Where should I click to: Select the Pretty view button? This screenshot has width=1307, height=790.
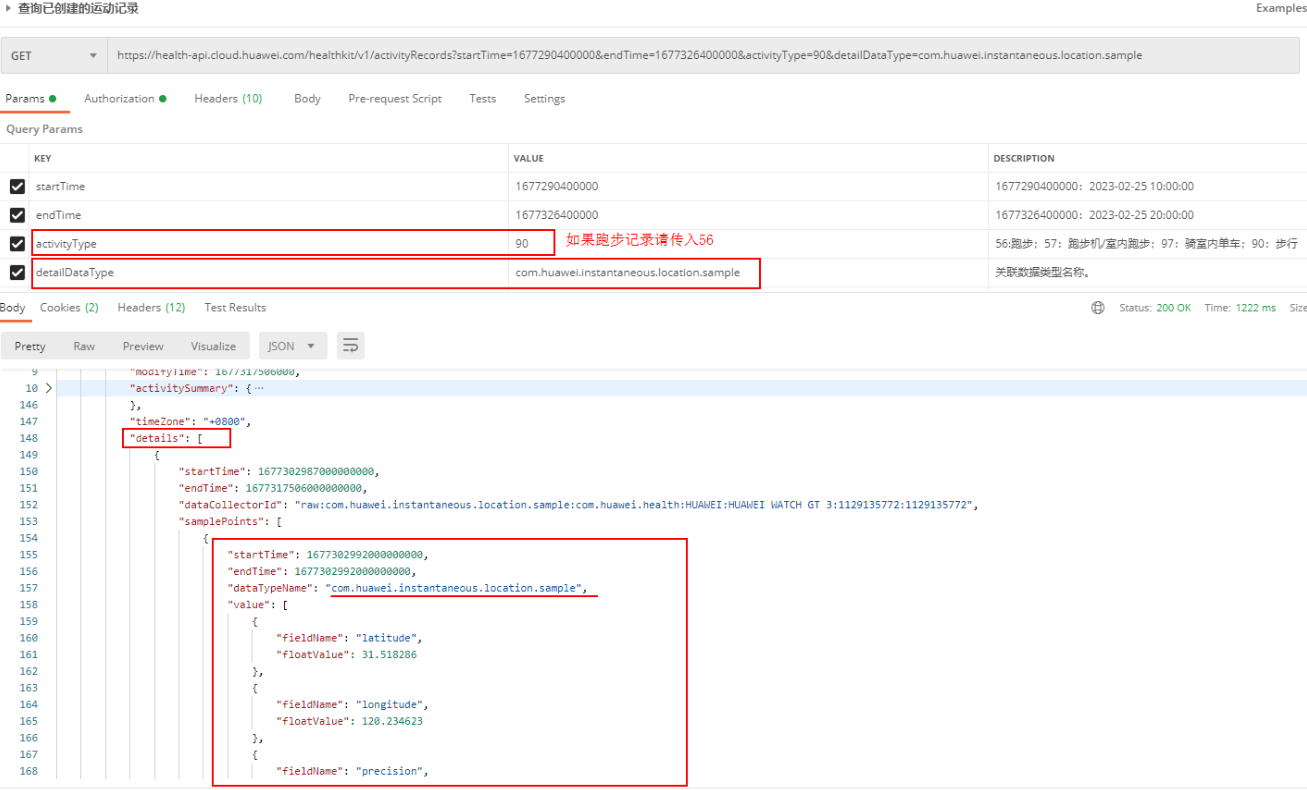coord(30,346)
